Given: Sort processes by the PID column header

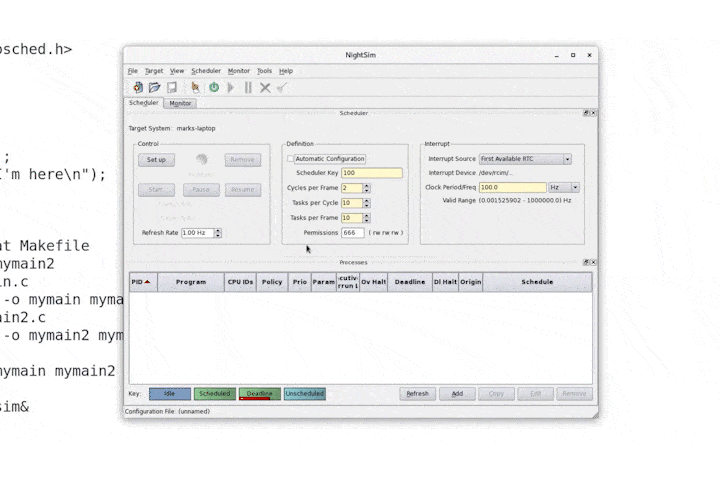Looking at the screenshot, I should click(x=142, y=282).
